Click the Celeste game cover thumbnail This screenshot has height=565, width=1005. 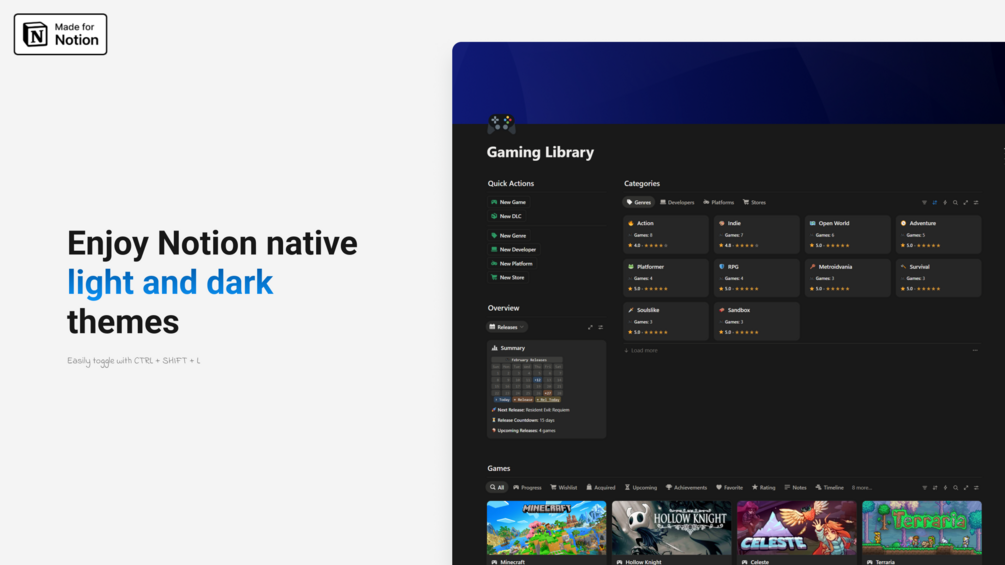pos(797,528)
